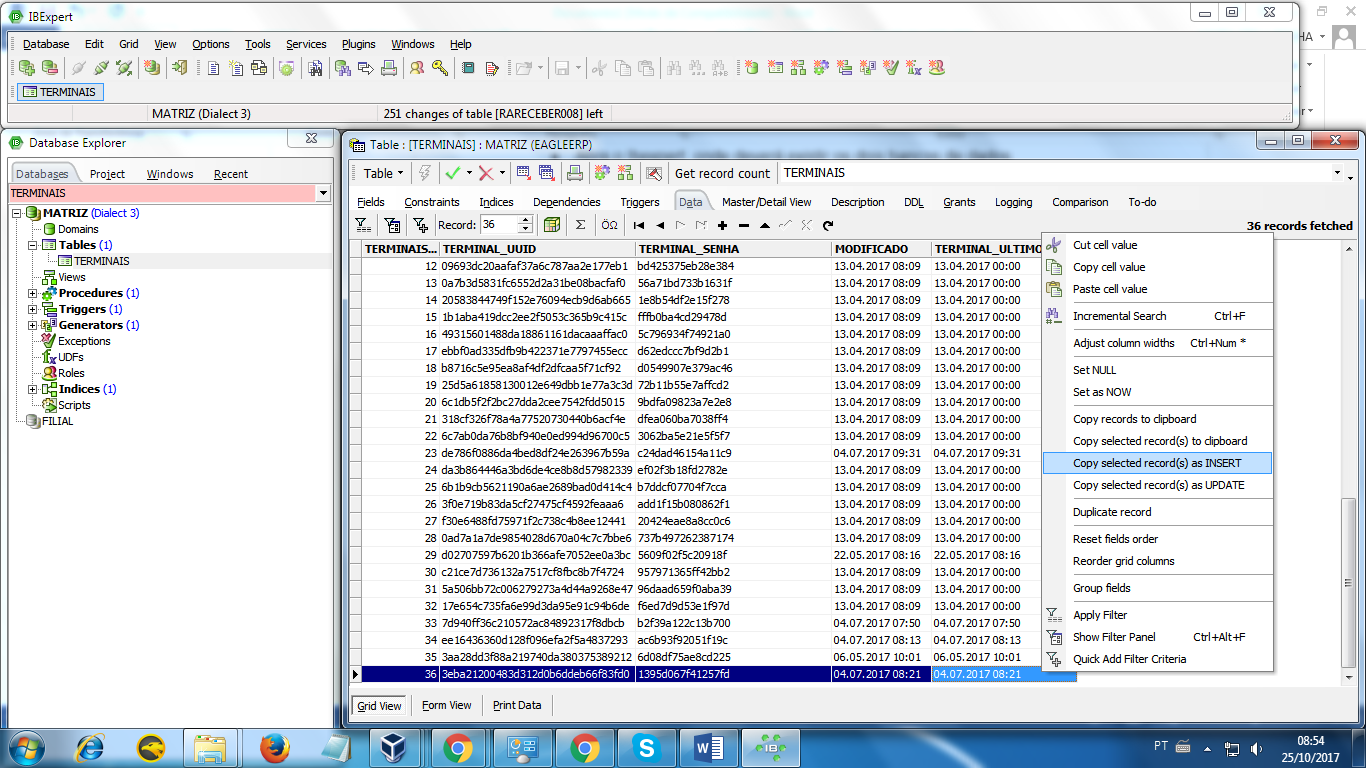Click the Register Database icon in main toolbar
Screen dimensions: 1366x768
[27, 68]
